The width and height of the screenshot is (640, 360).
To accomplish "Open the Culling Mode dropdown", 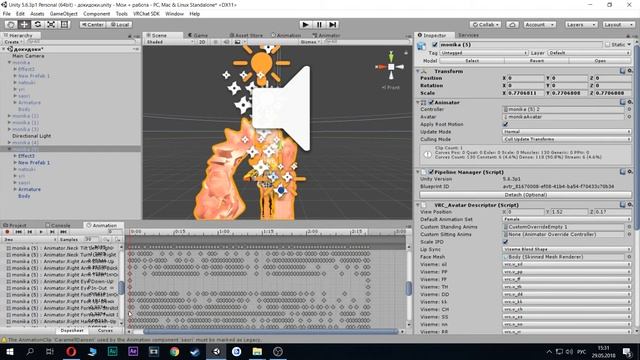I will 567,139.
